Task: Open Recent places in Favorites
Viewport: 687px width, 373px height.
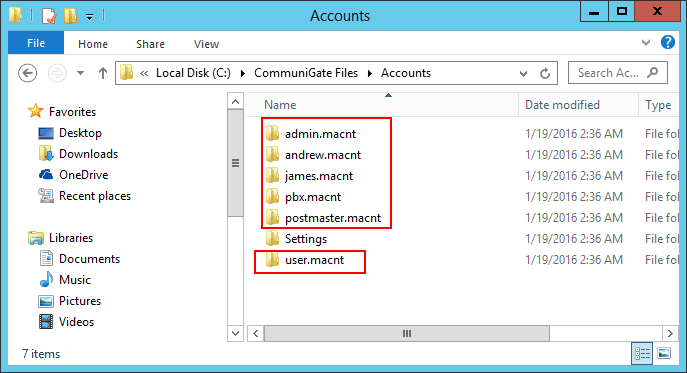Action: pyautogui.click(x=95, y=196)
